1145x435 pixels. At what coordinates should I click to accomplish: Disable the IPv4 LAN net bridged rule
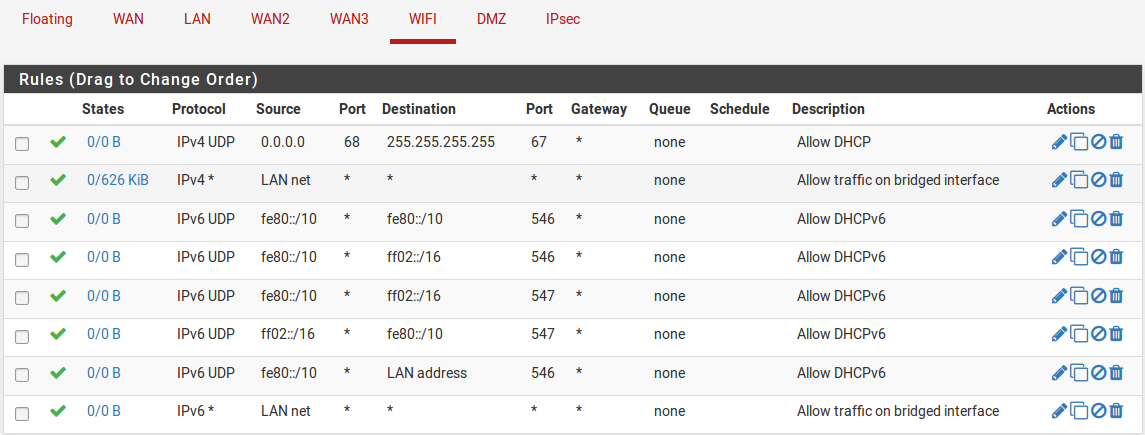click(1098, 180)
